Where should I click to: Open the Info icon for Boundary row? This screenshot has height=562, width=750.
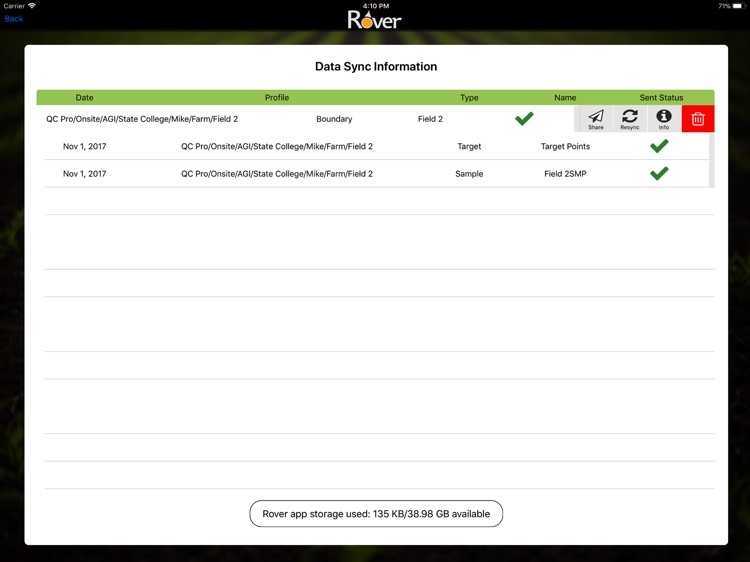point(663,119)
